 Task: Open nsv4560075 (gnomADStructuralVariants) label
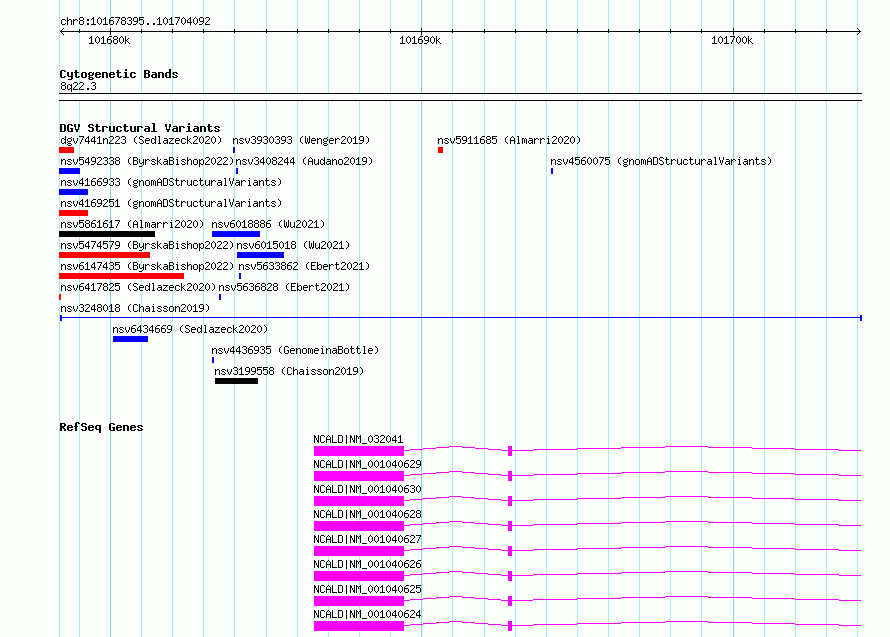[x=661, y=161]
